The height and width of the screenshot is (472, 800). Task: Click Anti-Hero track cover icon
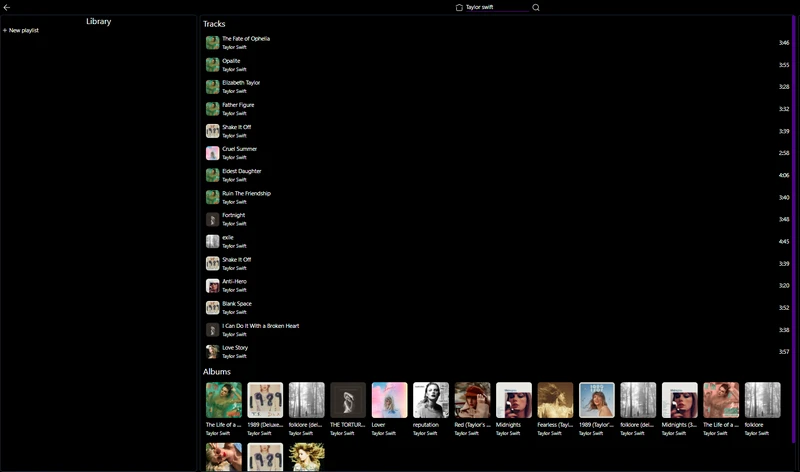pos(212,286)
